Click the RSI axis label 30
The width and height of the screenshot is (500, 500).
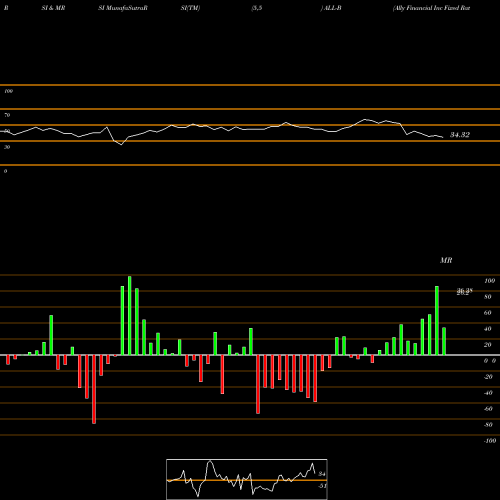(7, 147)
